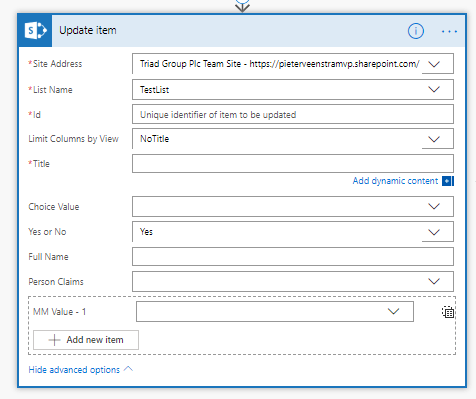Click the SharePoint connector icon
The width and height of the screenshot is (476, 399).
pos(35,30)
